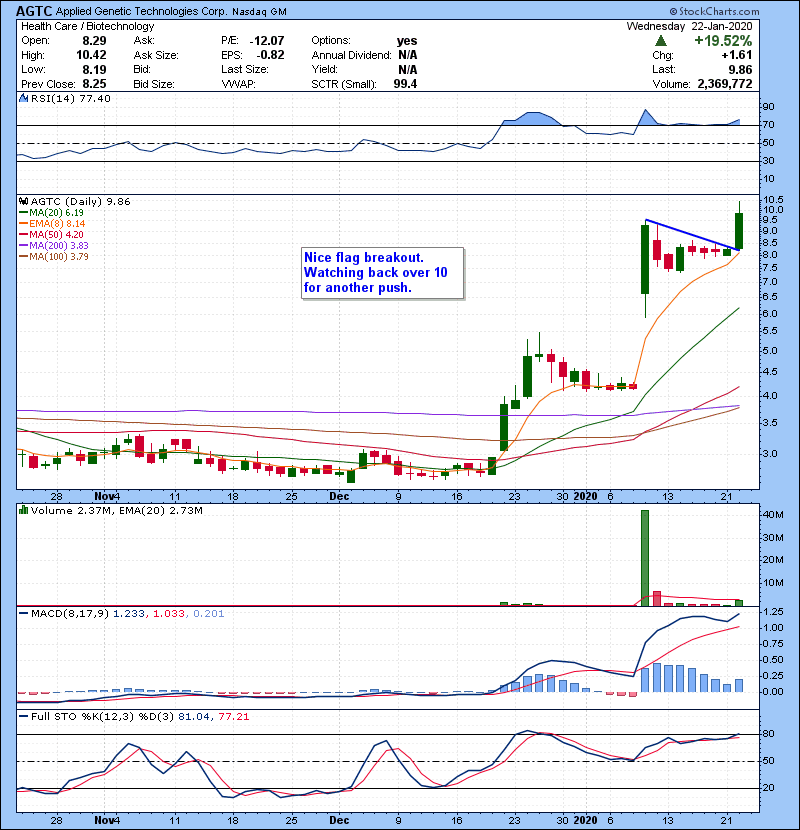Click the Open value 8.29
The image size is (800, 830).
pyautogui.click(x=94, y=41)
